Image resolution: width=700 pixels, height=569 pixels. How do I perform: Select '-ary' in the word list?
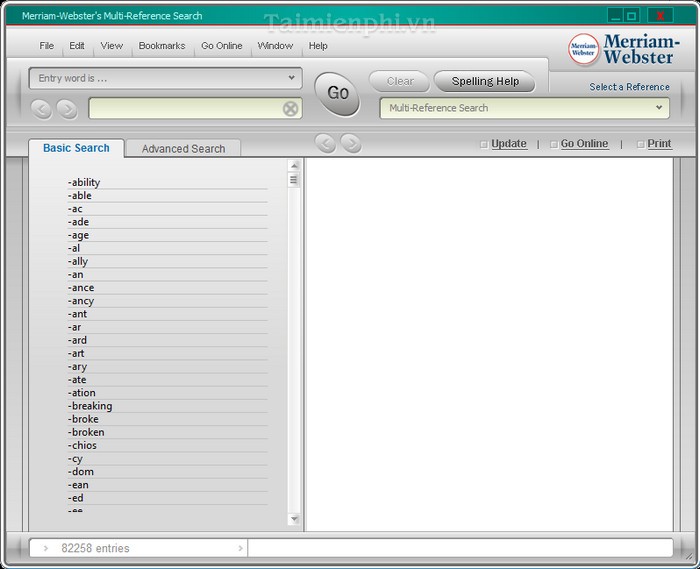pos(78,367)
